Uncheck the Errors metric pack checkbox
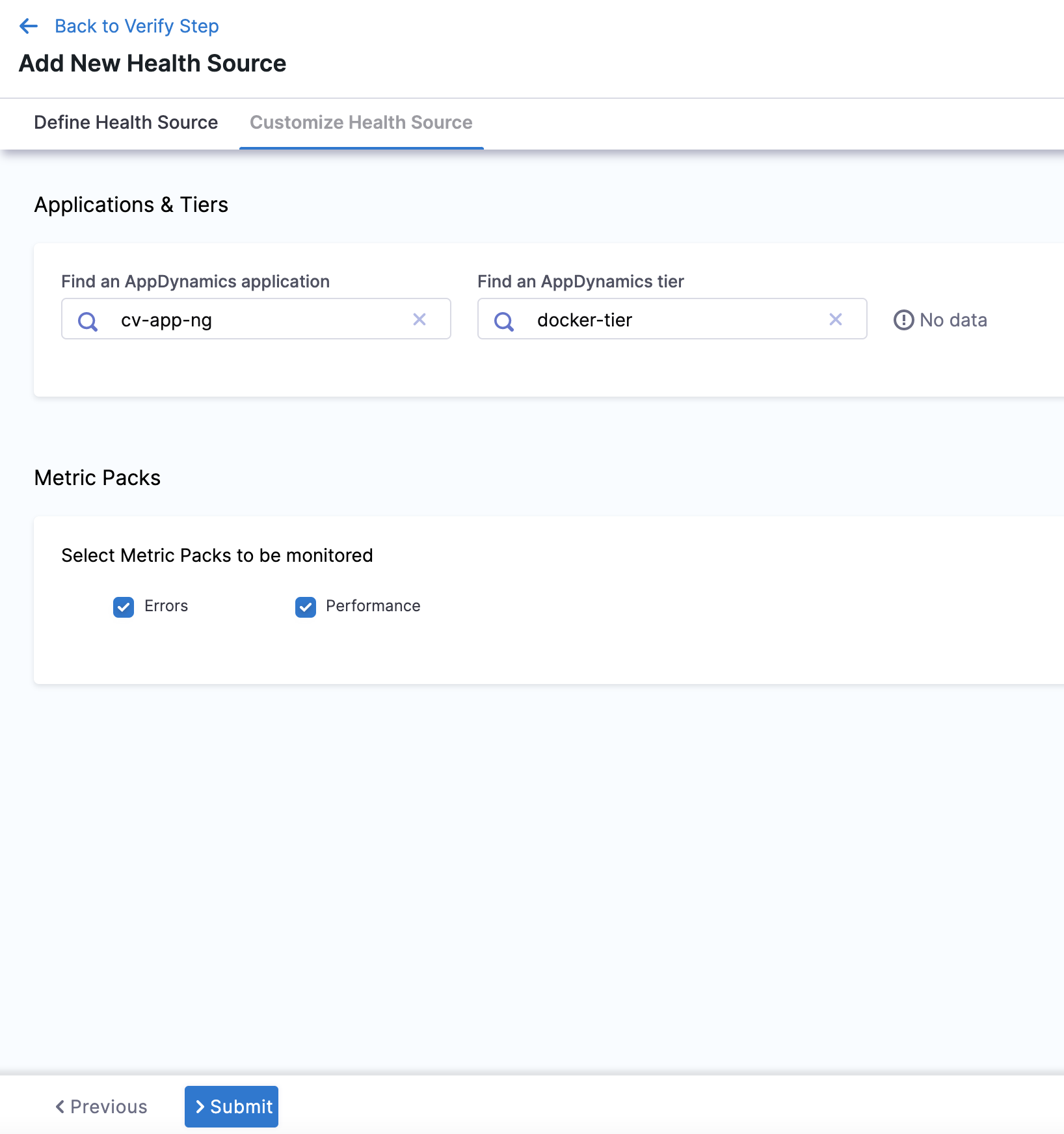 [124, 607]
